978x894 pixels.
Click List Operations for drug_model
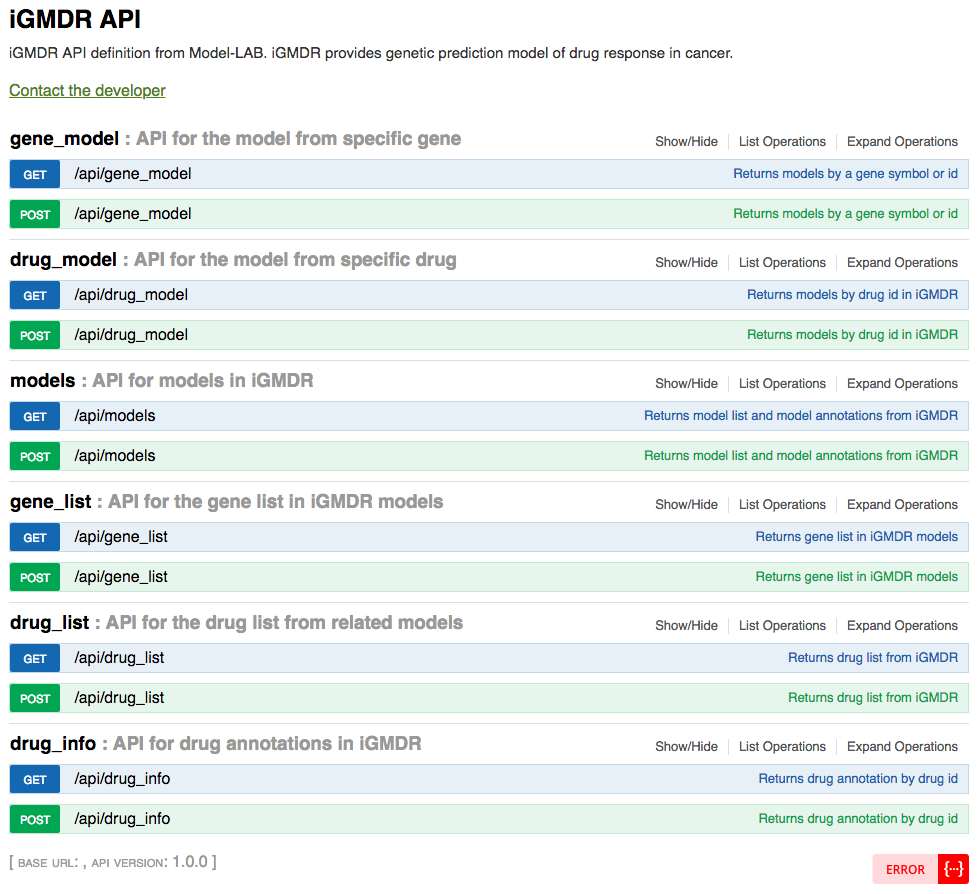click(782, 263)
